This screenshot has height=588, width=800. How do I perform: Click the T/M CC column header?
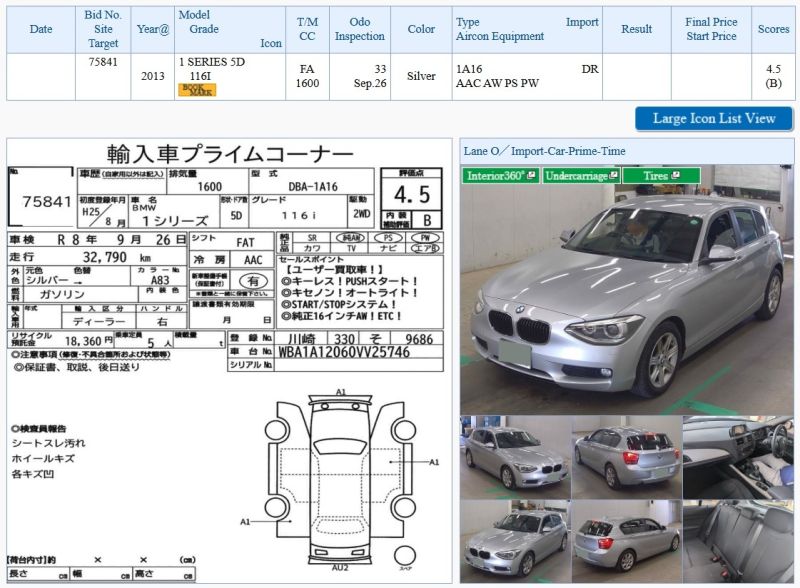307,30
